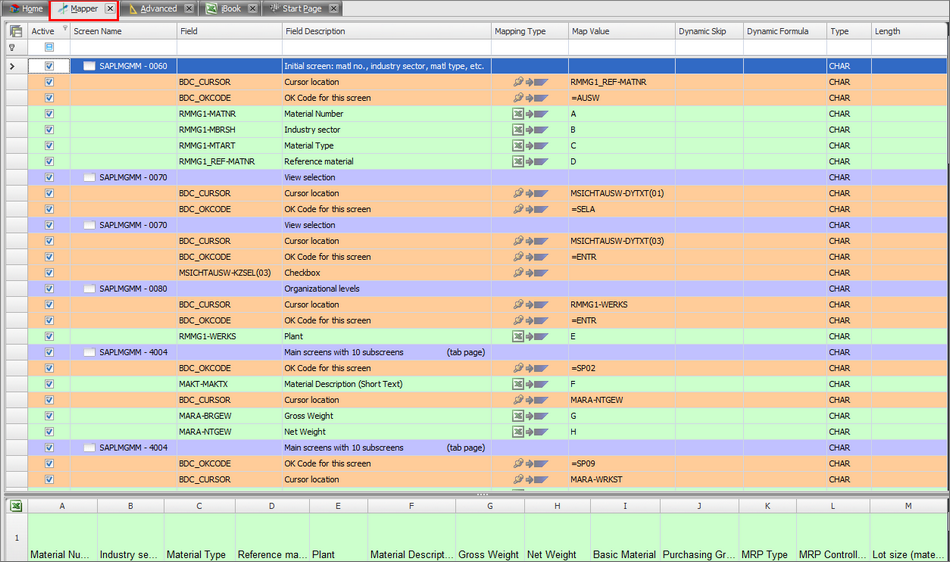Expand row indicator arrow for the selected row
Image resolution: width=950 pixels, height=562 pixels.
(x=12, y=66)
